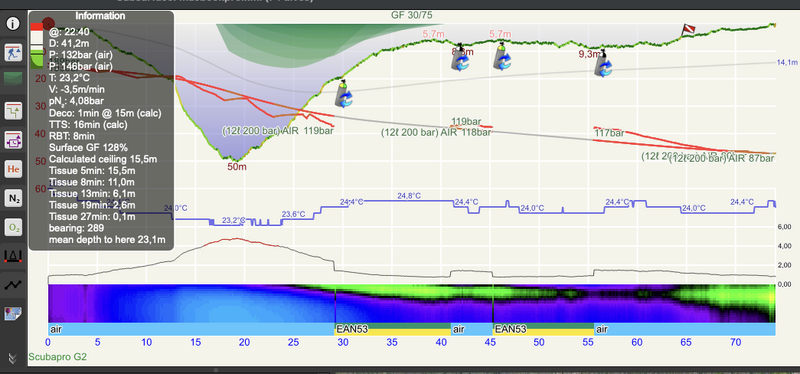Click the 50m maximum depth label

[236, 167]
